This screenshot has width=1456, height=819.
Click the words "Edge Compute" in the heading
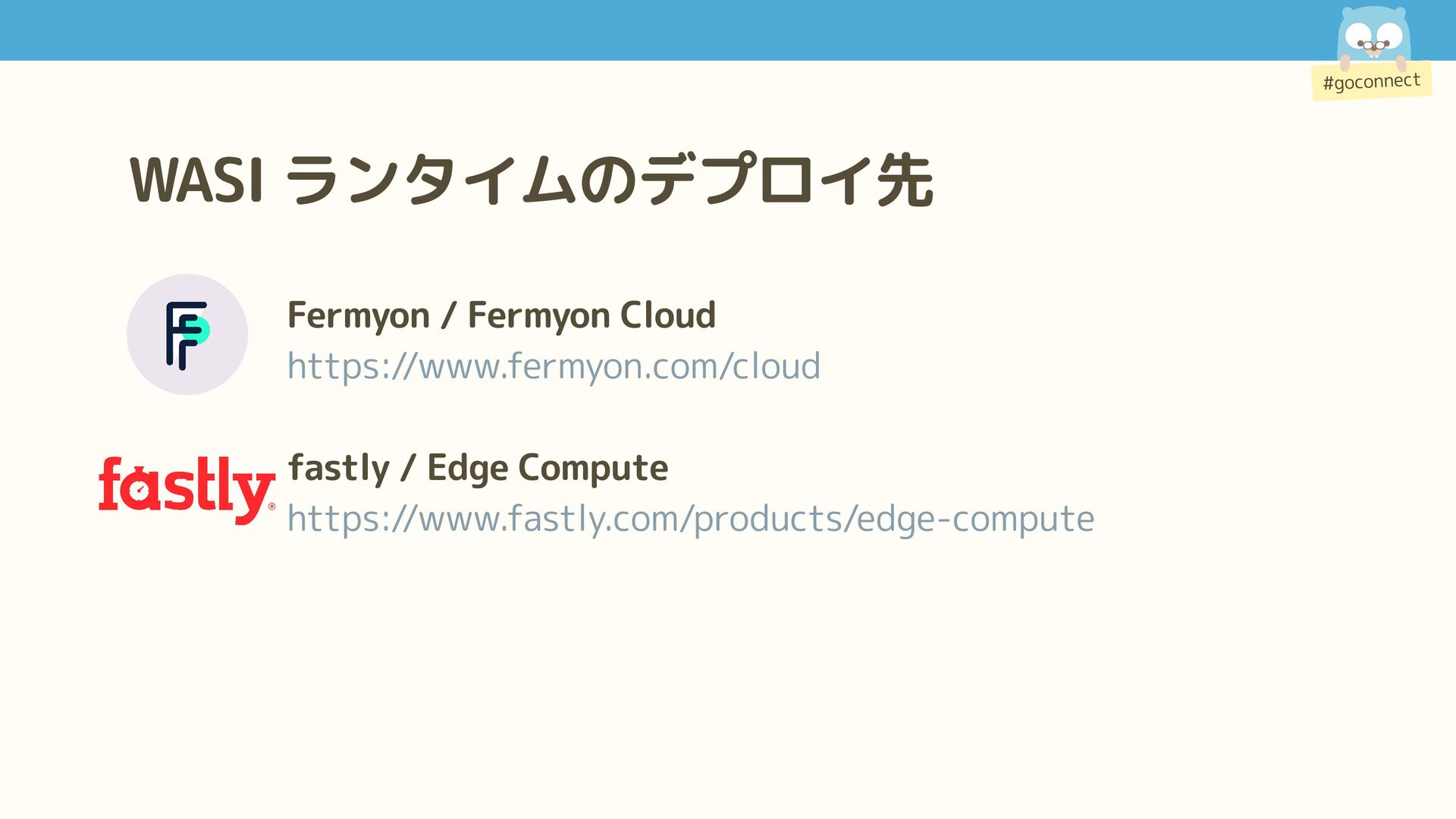tap(548, 468)
